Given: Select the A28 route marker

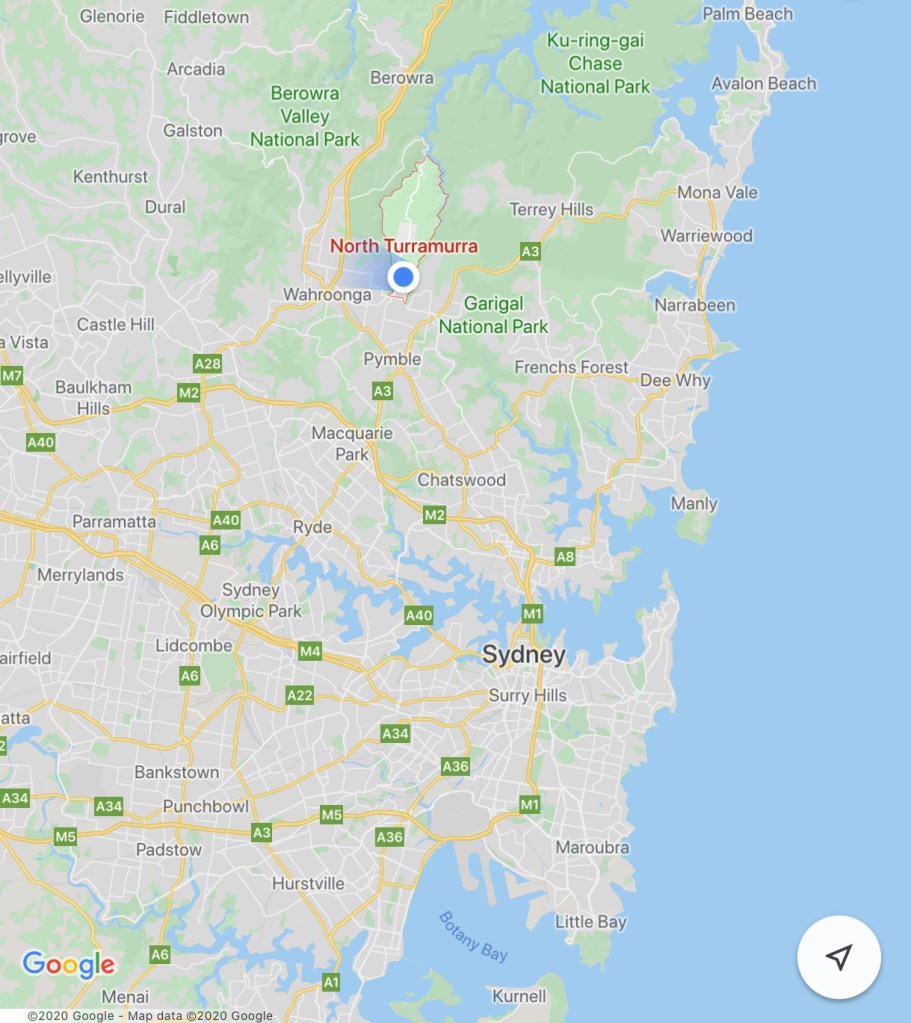Looking at the screenshot, I should 208,363.
